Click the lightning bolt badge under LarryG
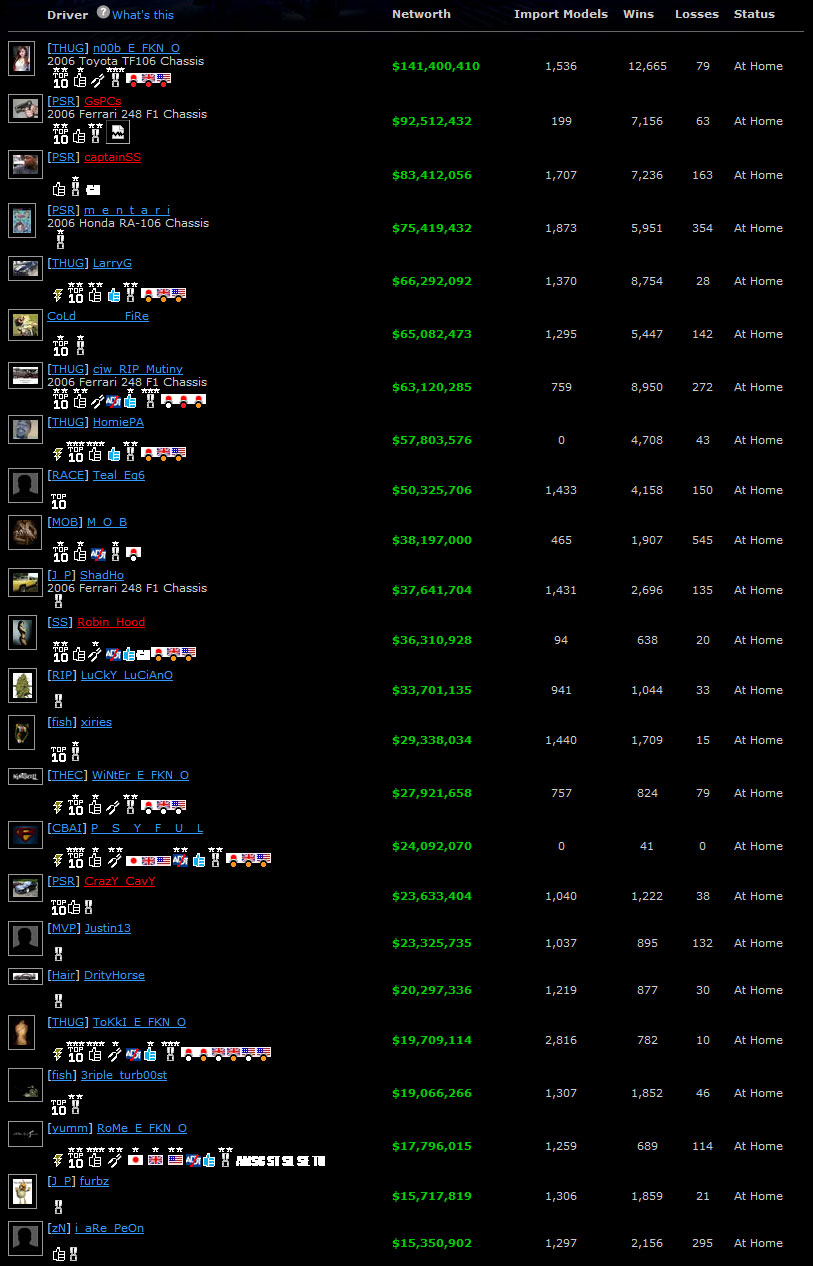 coord(58,294)
